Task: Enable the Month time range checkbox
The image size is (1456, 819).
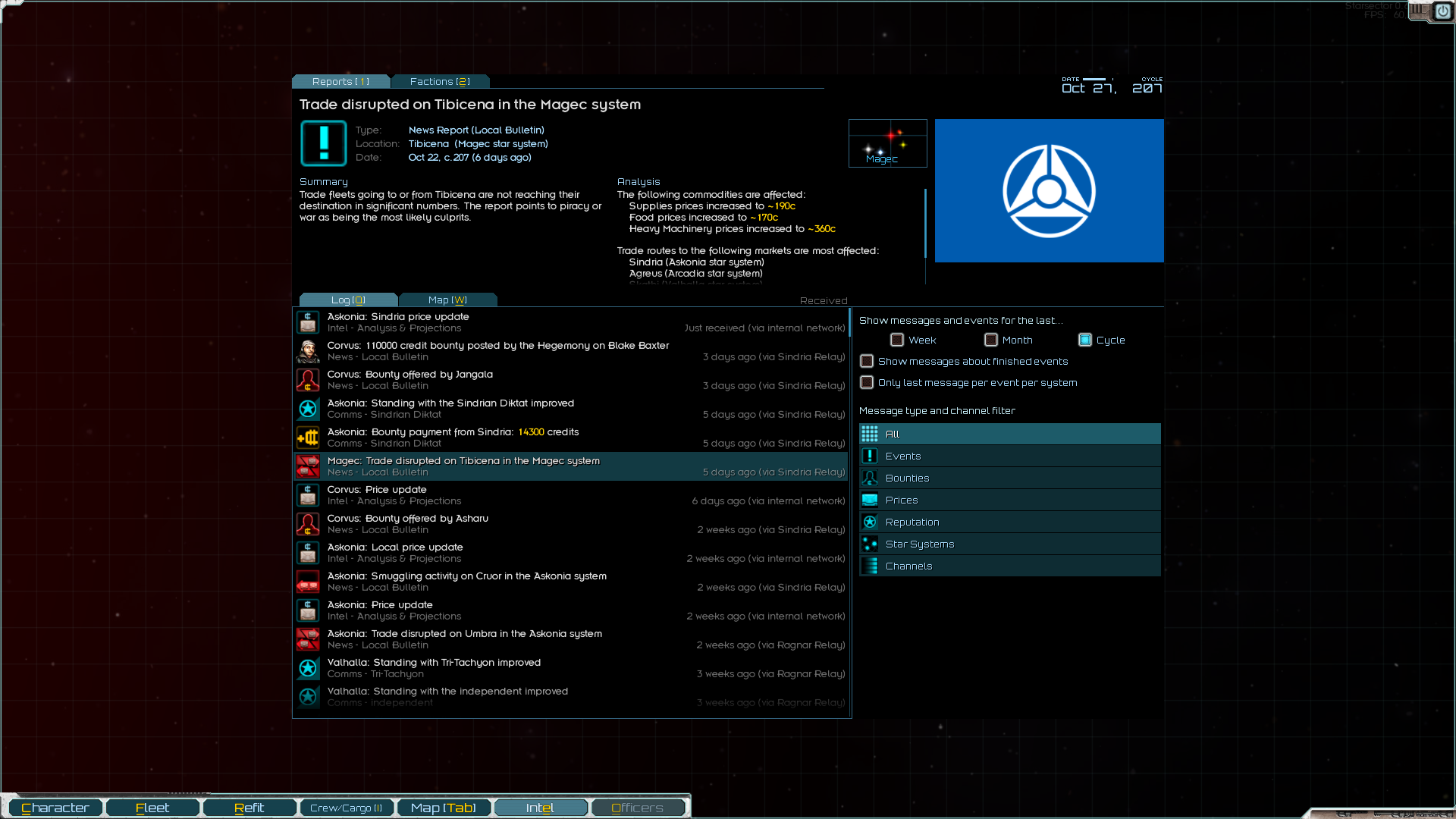Action: coord(991,340)
